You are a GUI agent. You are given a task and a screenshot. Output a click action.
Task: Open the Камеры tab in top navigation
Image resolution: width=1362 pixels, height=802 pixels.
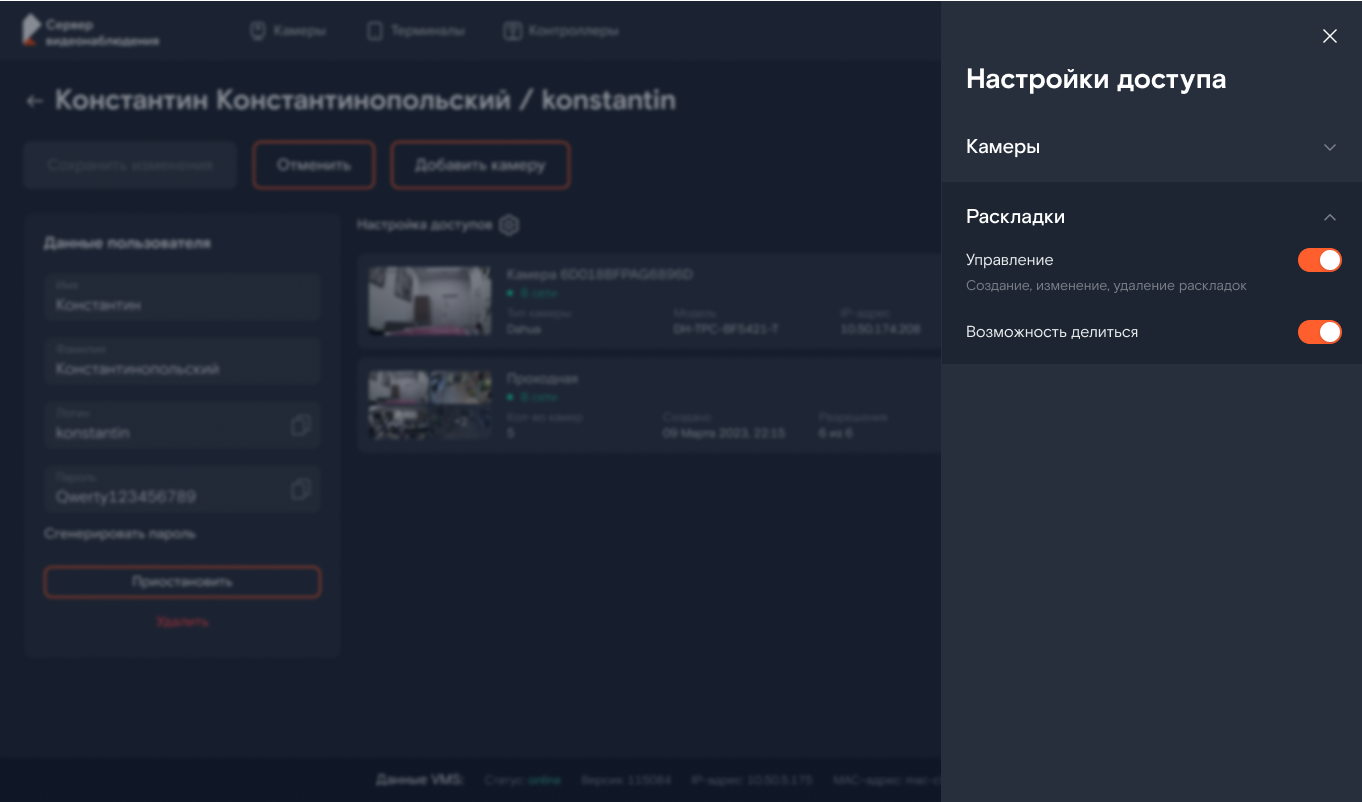coord(288,31)
